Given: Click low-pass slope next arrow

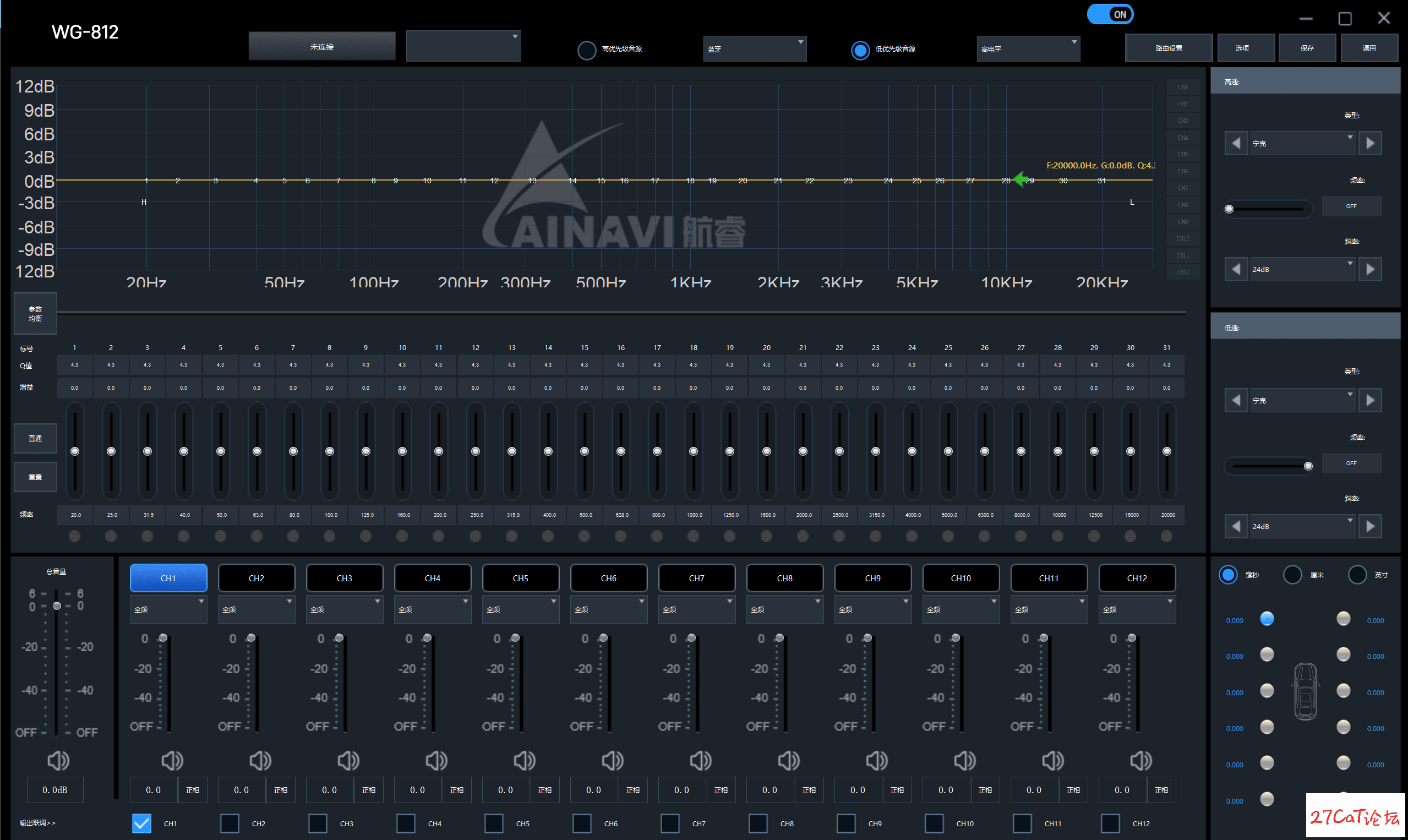Looking at the screenshot, I should (x=1370, y=526).
